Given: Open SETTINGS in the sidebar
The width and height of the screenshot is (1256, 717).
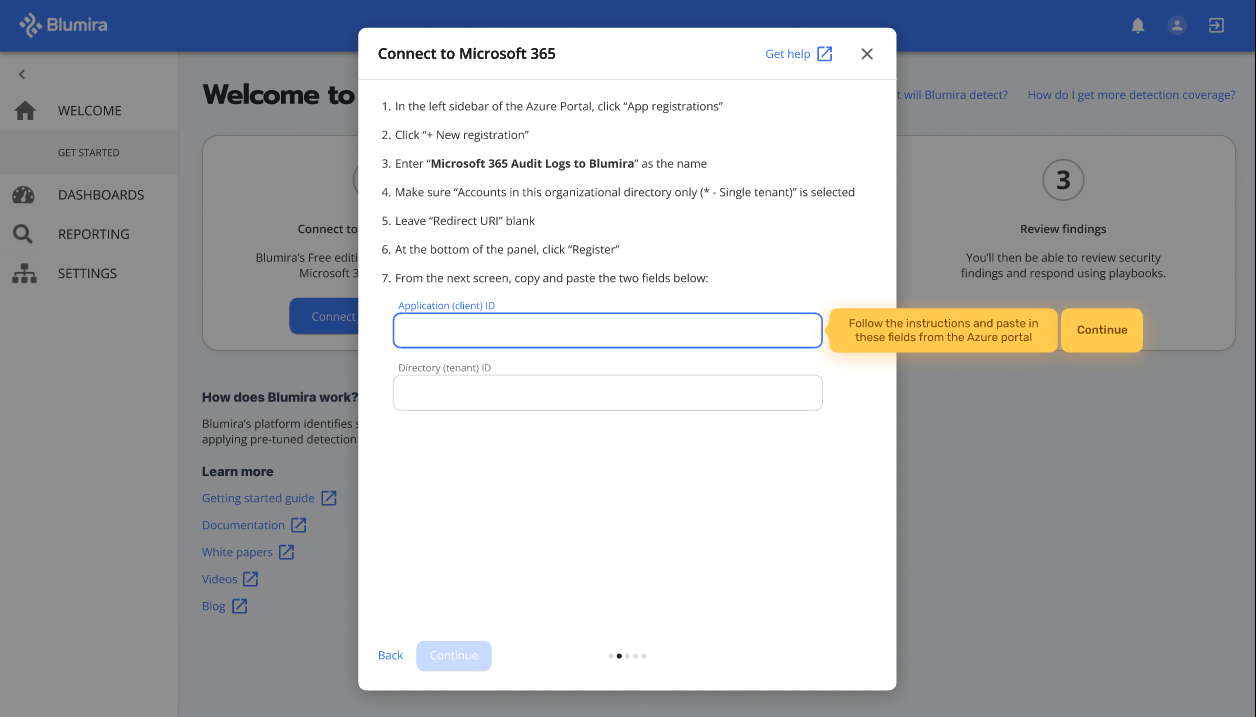Looking at the screenshot, I should (x=88, y=273).
